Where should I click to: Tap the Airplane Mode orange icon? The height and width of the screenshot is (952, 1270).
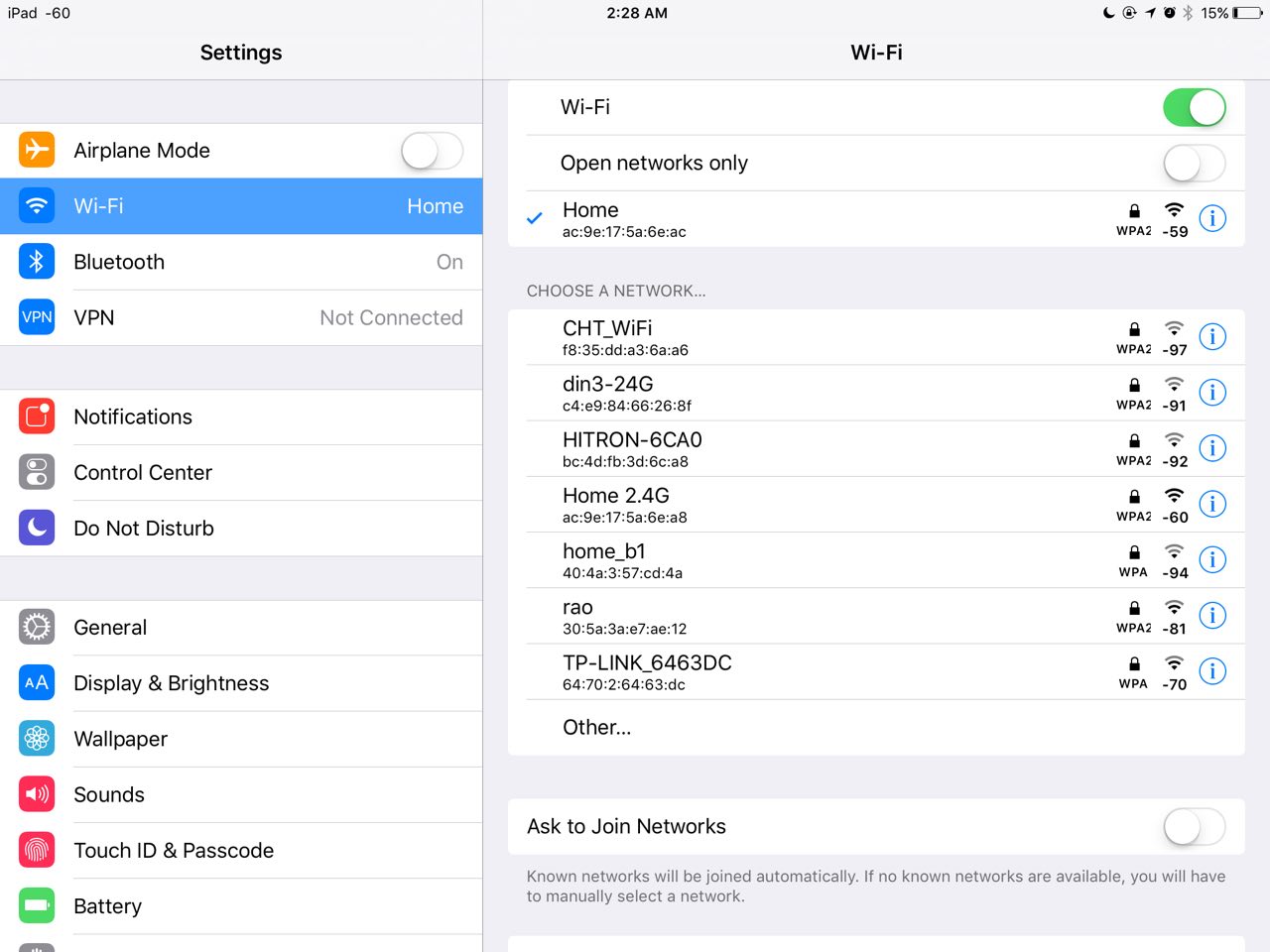37,150
